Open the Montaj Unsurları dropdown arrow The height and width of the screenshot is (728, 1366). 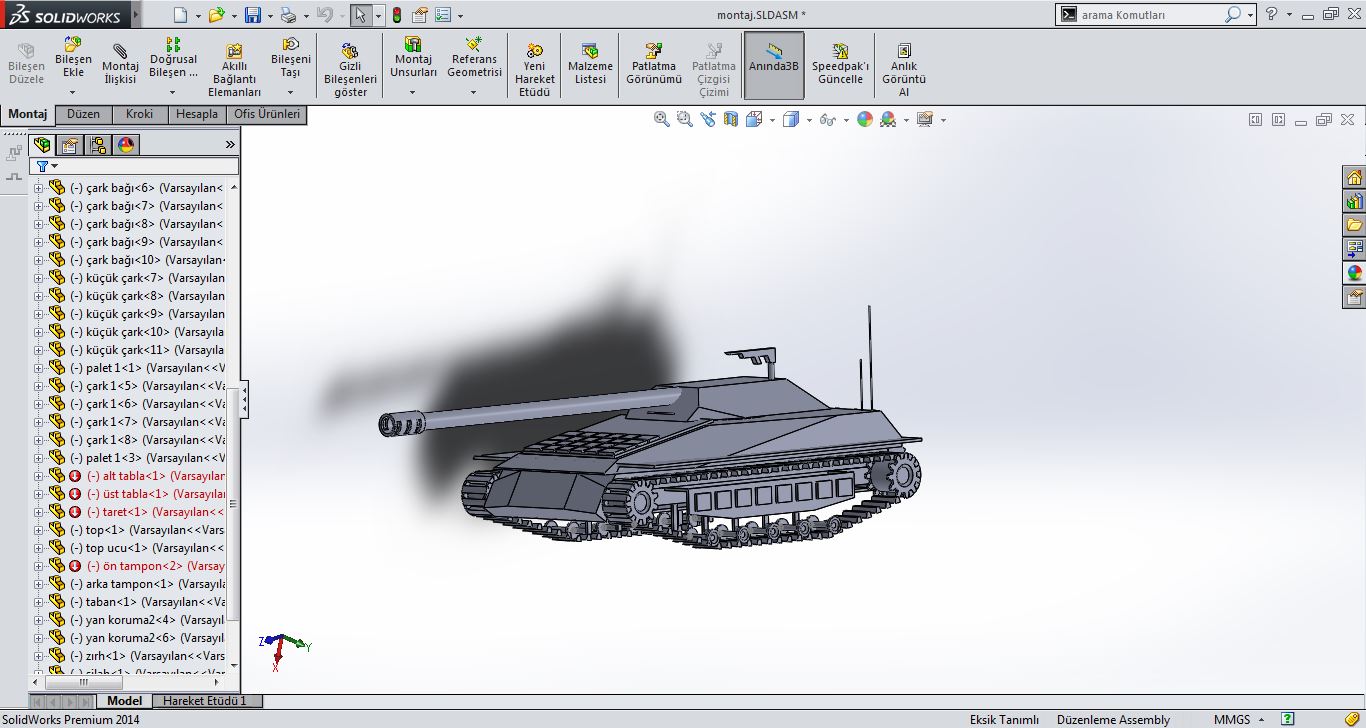tap(413, 93)
